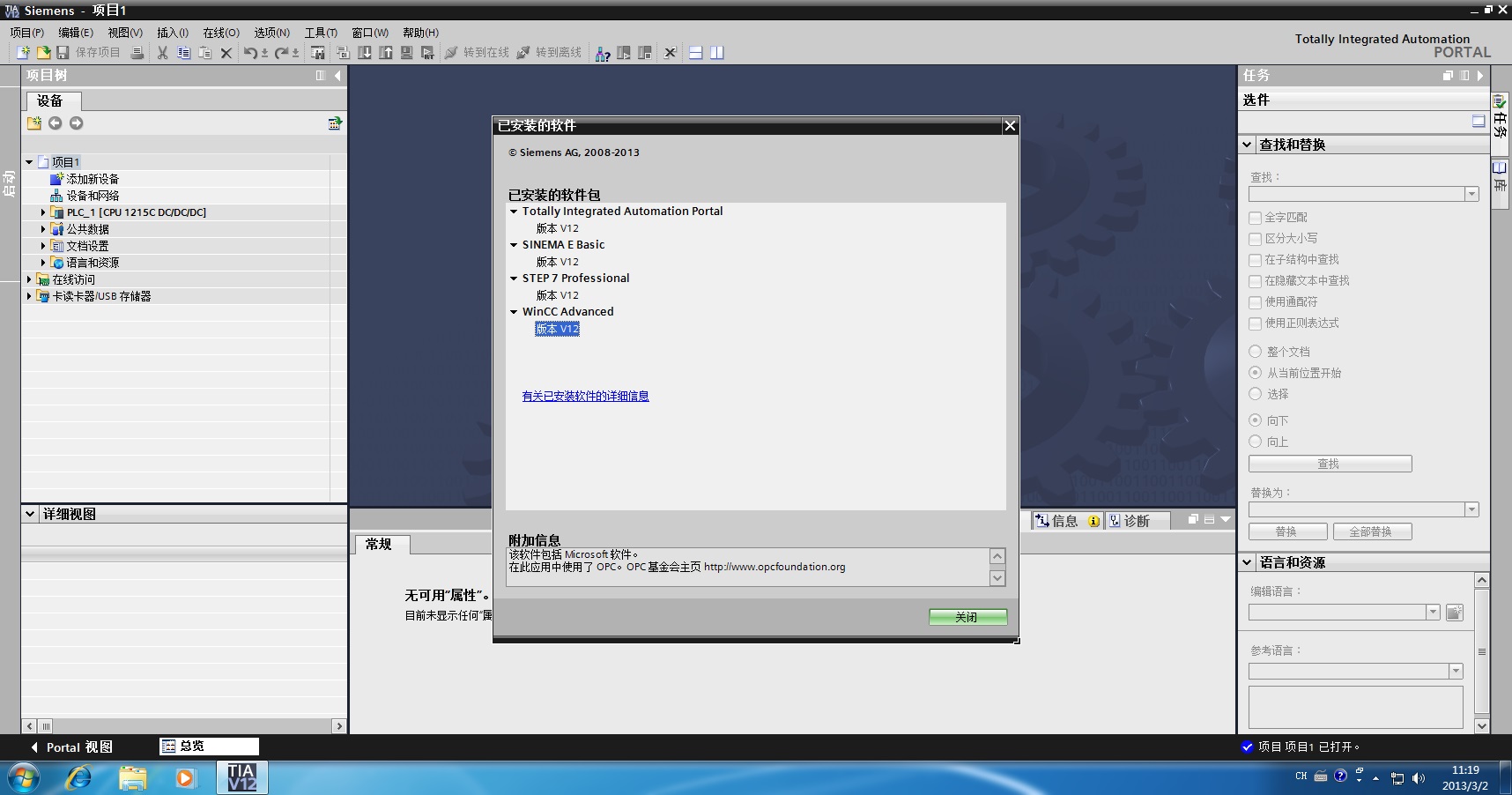Select the 整个文档 radio button
The height and width of the screenshot is (795, 1512).
coord(1256,352)
